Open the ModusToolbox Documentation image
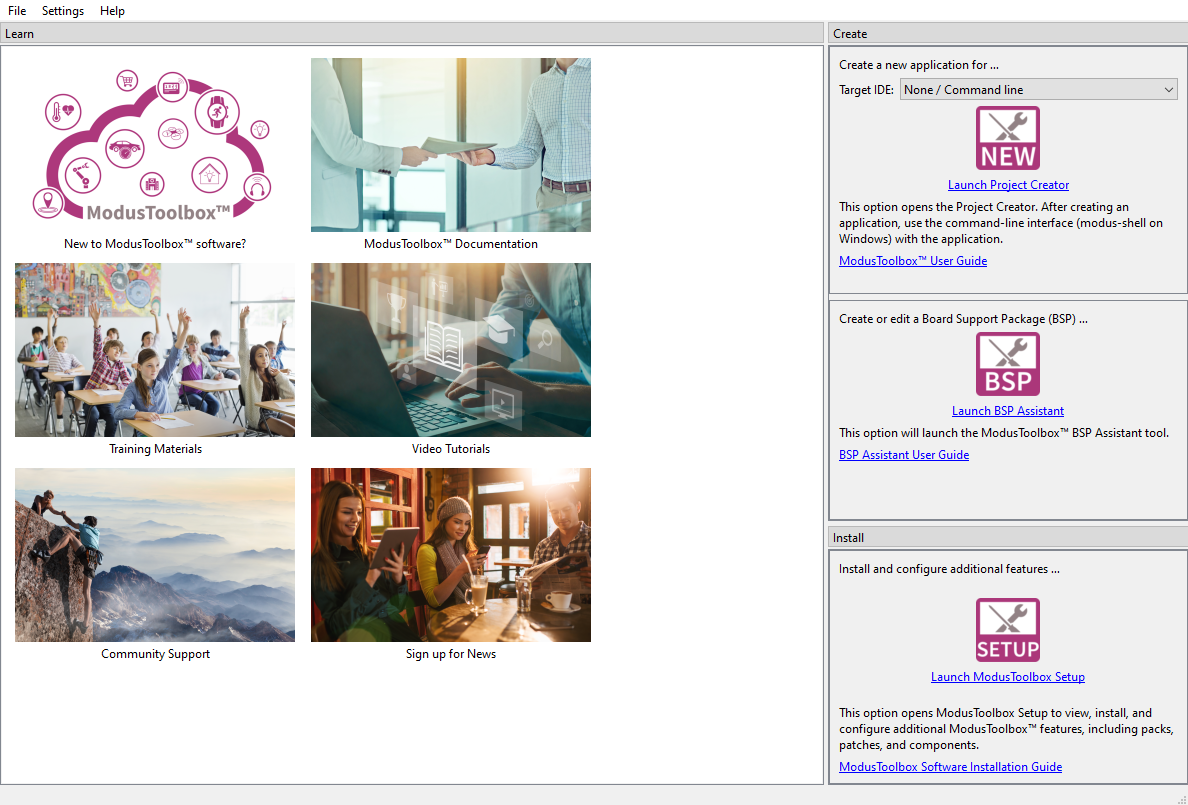This screenshot has width=1188, height=805. (x=451, y=145)
